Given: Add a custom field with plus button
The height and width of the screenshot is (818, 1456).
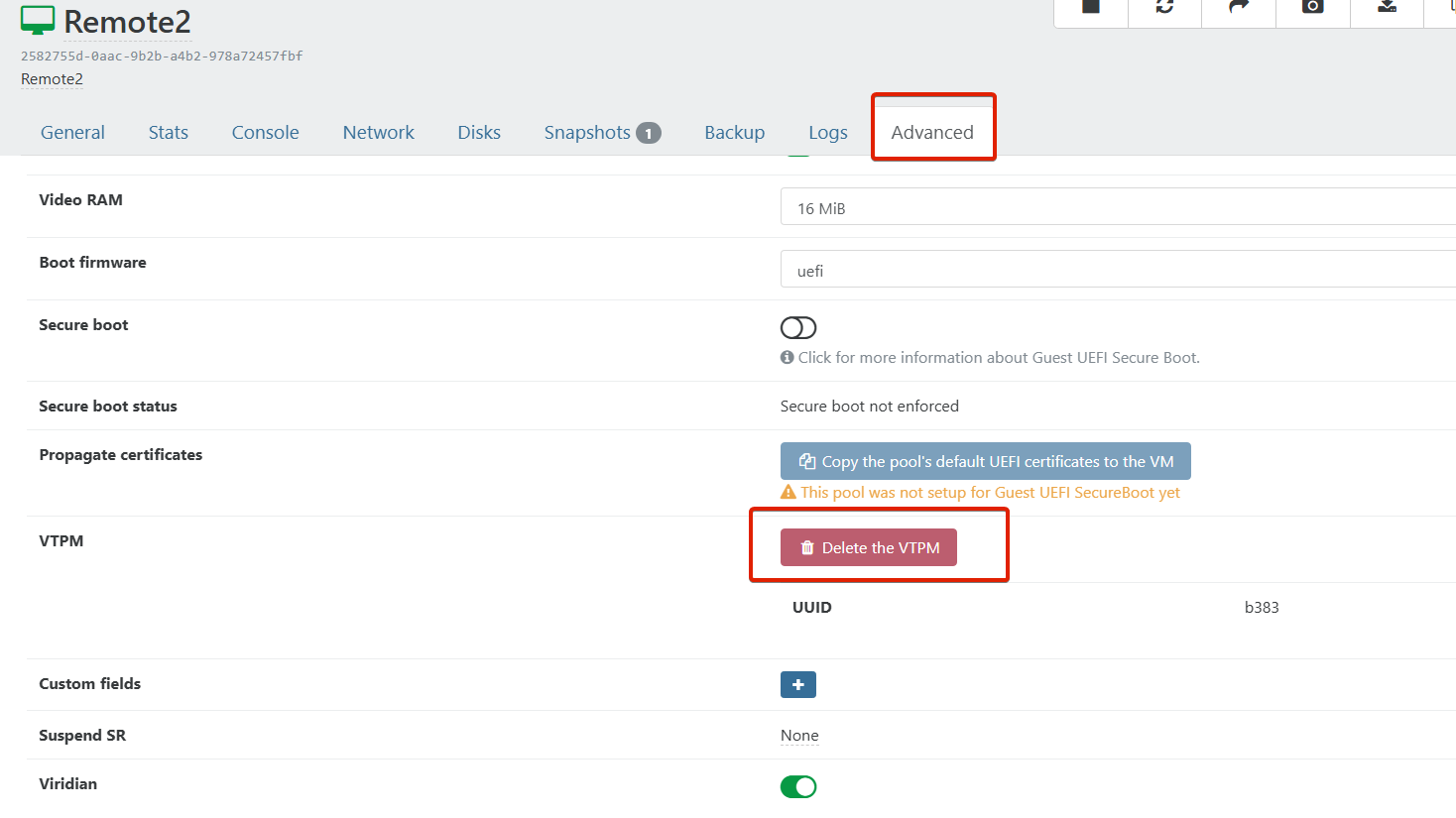Looking at the screenshot, I should click(797, 685).
